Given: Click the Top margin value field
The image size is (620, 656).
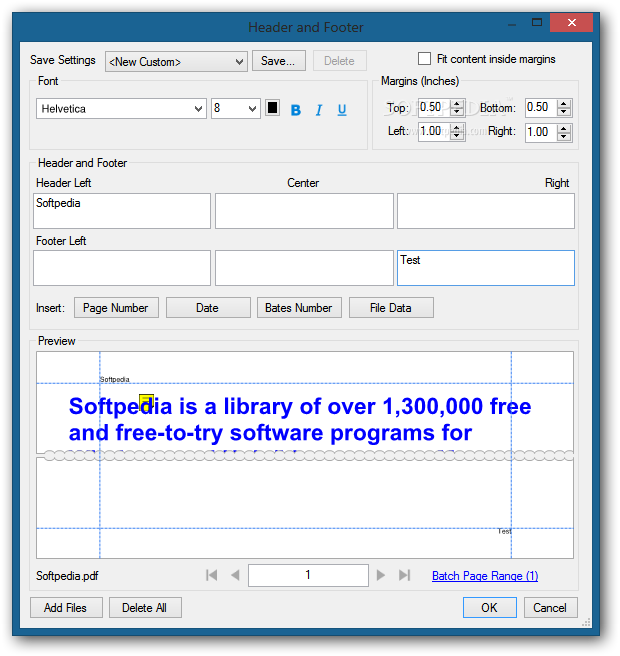Looking at the screenshot, I should (x=435, y=108).
